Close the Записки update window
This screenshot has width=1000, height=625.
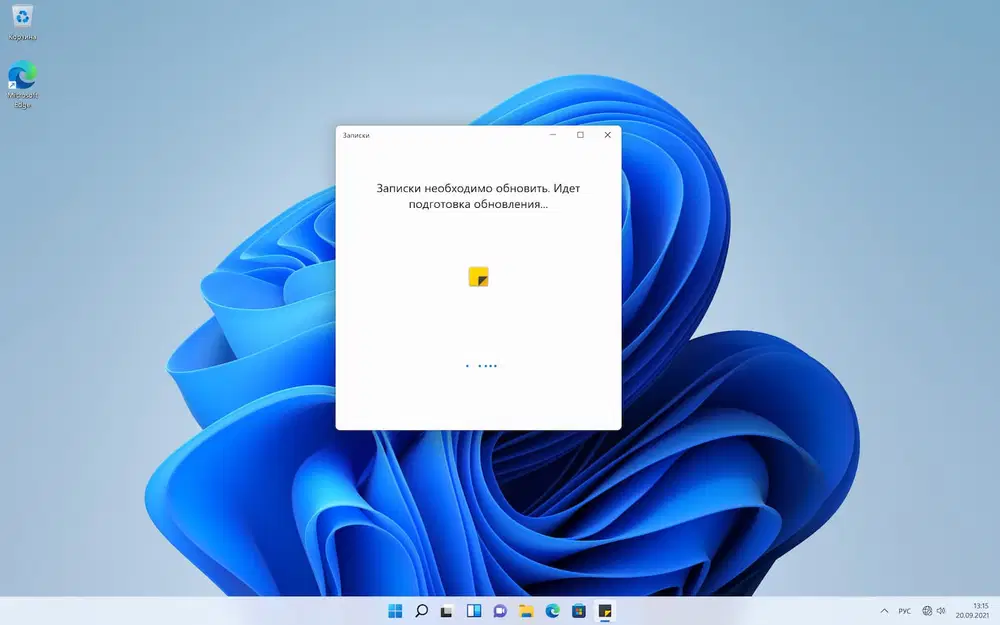click(x=608, y=135)
